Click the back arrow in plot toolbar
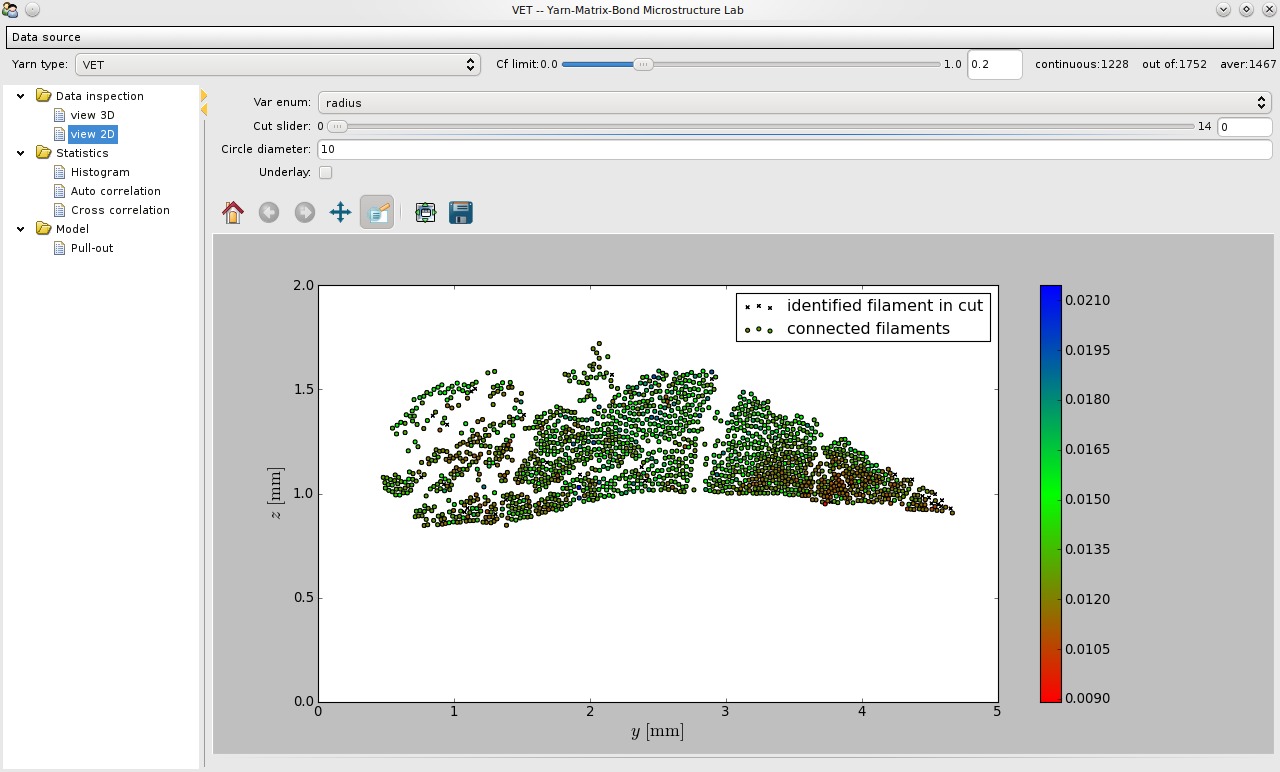This screenshot has height=772, width=1280. point(269,212)
